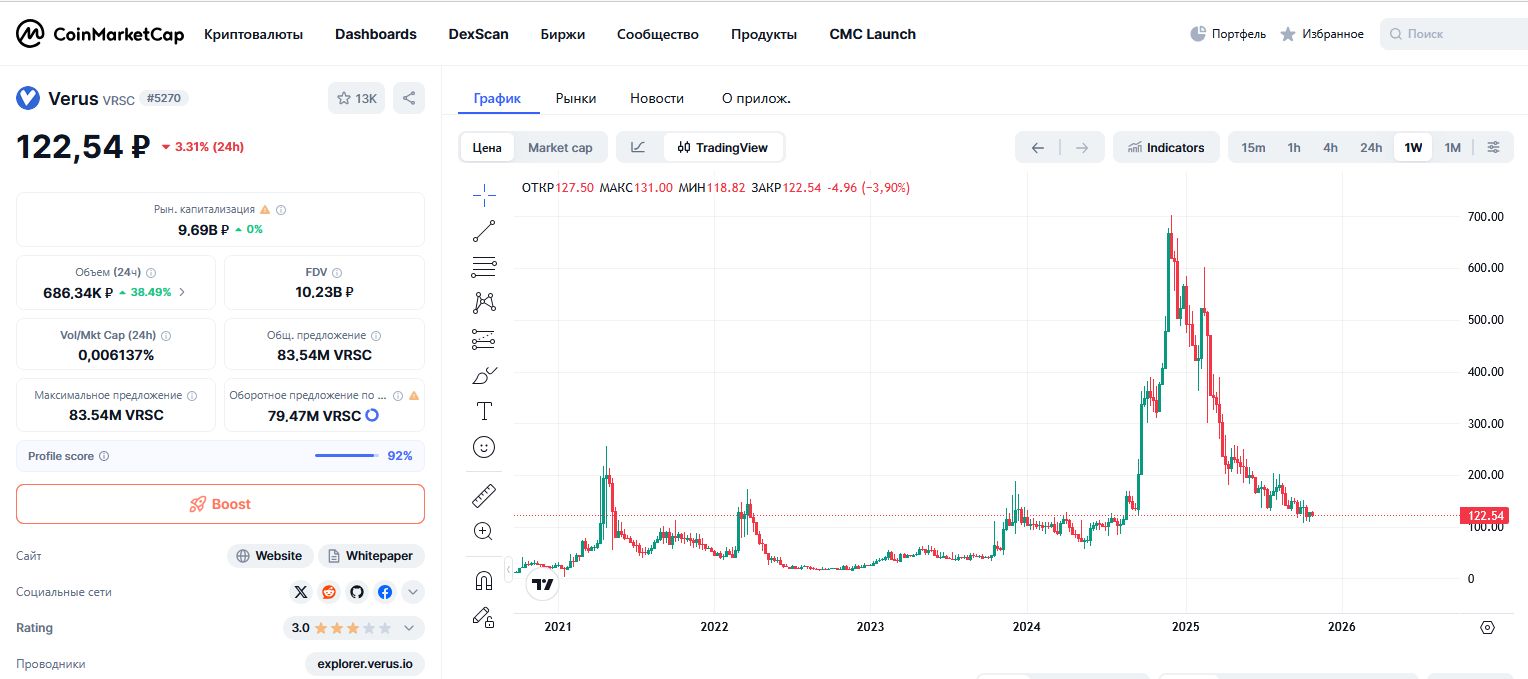Open the Рынки tab
Screen dimensions: 1528x679
coord(576,98)
